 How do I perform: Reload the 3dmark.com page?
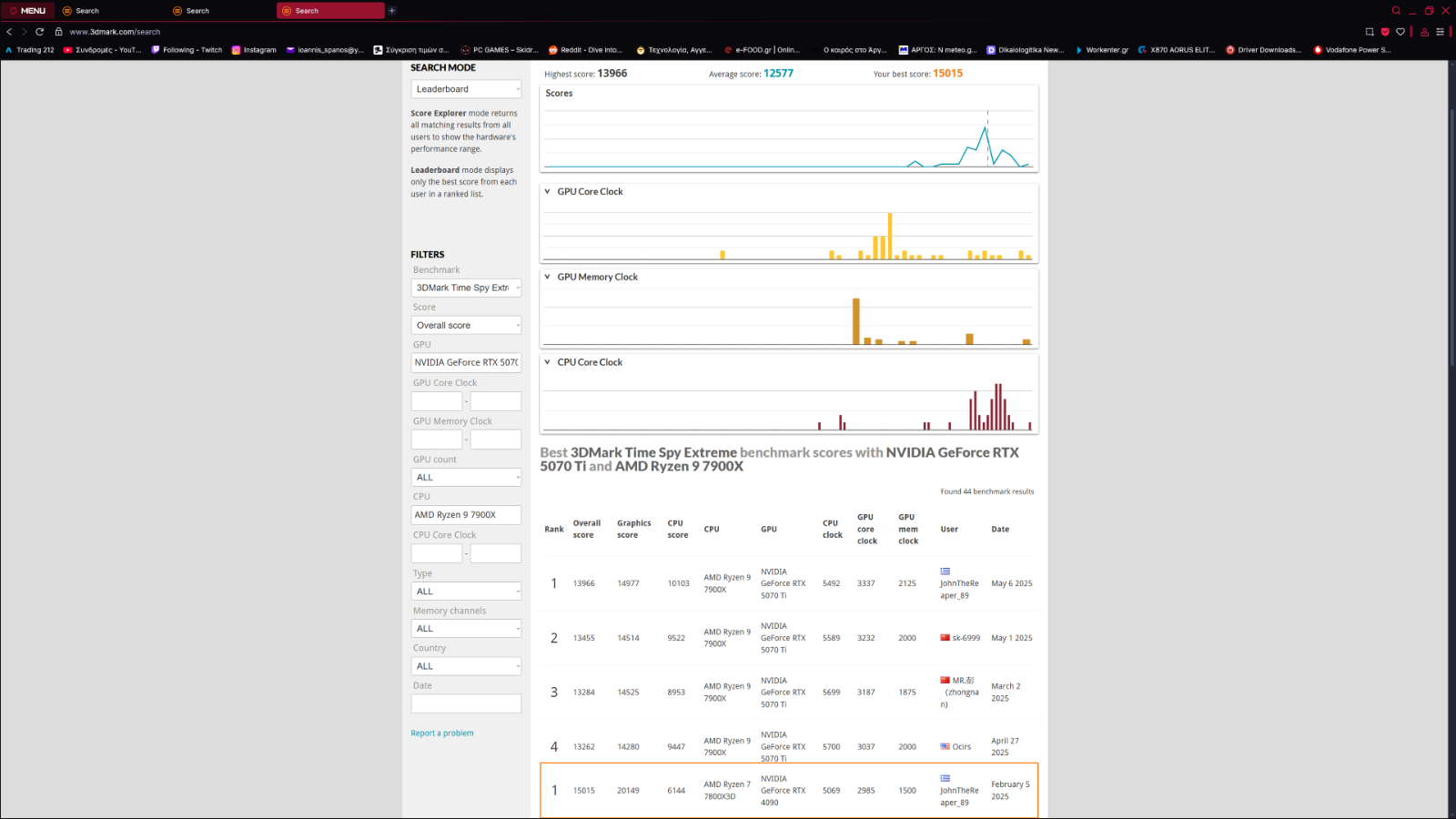(x=39, y=32)
